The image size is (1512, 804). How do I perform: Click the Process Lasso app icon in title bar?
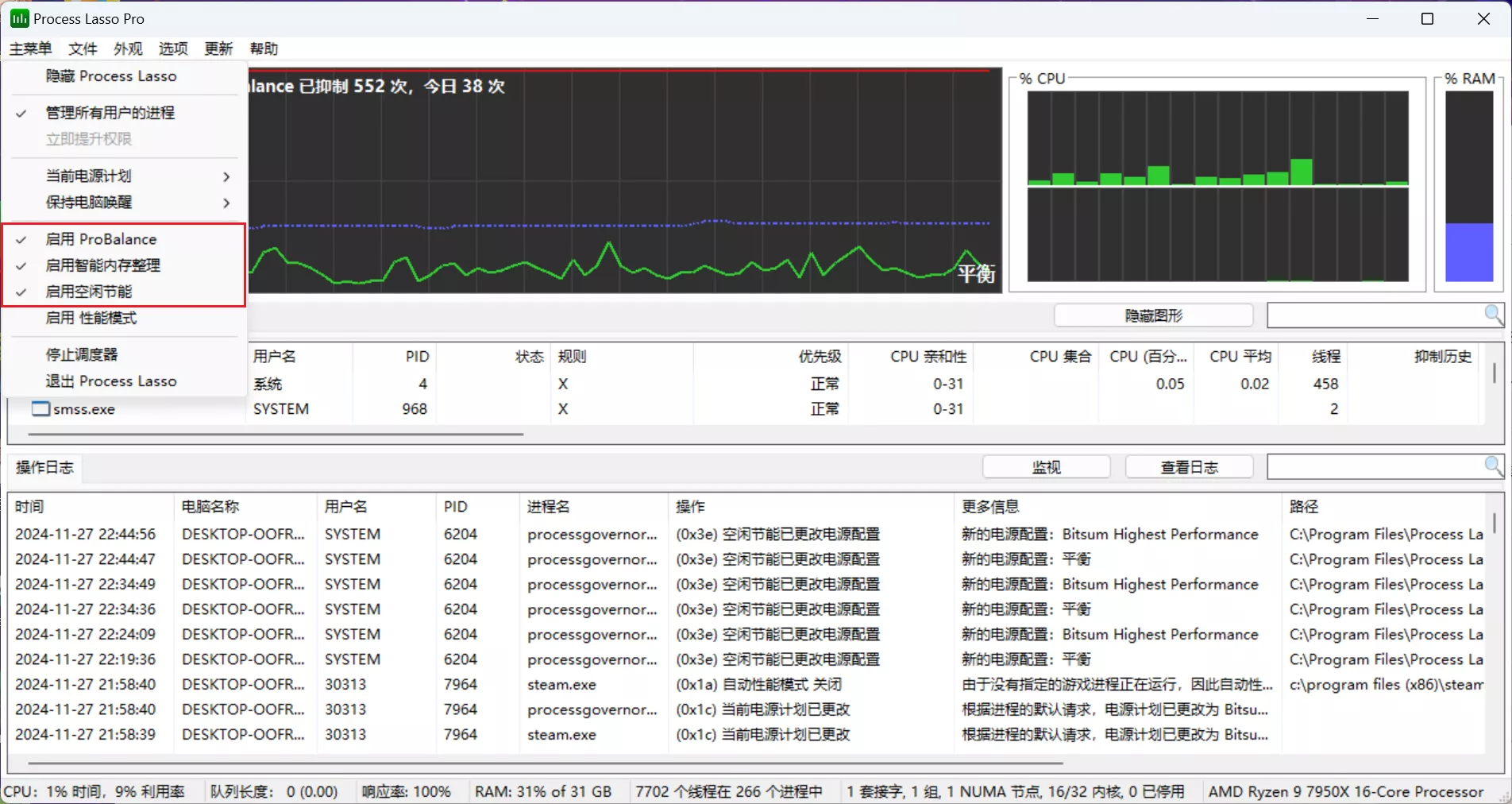tap(19, 18)
